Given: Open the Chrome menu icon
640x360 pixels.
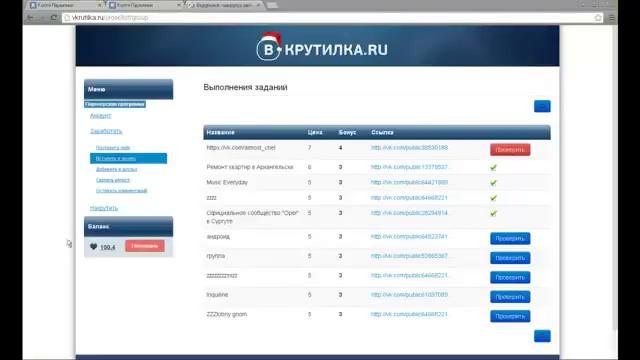Looking at the screenshot, I should [611, 18].
